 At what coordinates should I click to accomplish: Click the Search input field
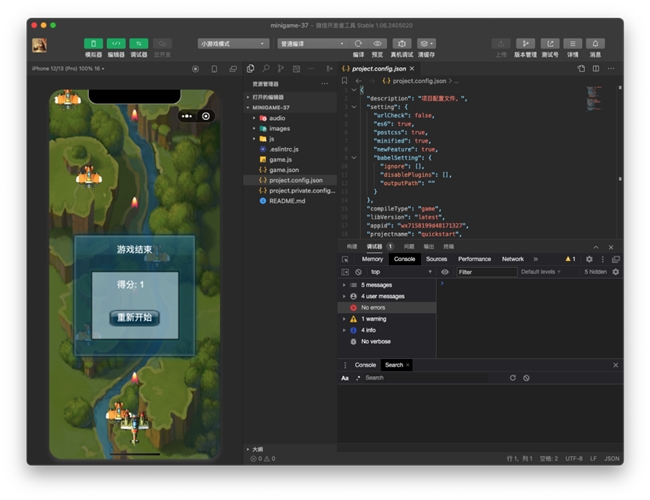pyautogui.click(x=426, y=378)
